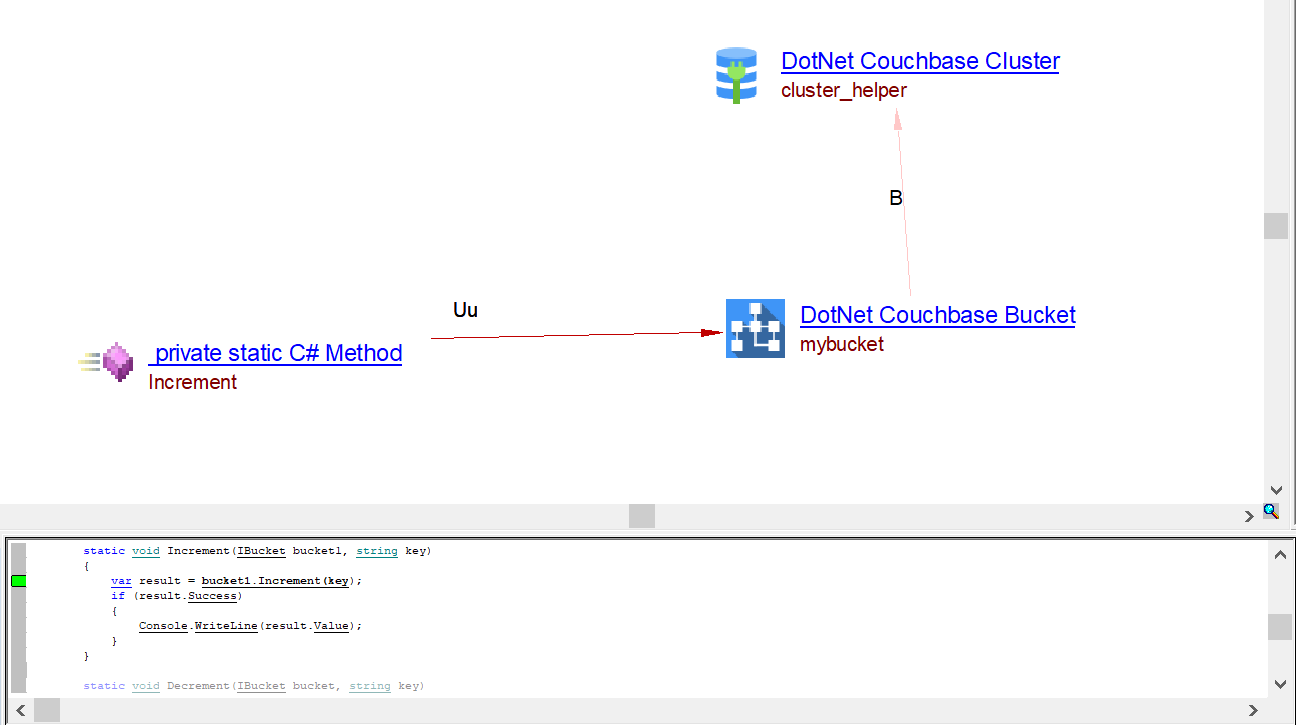Select the Couchbase Bucket node icon
Viewport: 1296px width, 725px height.
tap(755, 328)
